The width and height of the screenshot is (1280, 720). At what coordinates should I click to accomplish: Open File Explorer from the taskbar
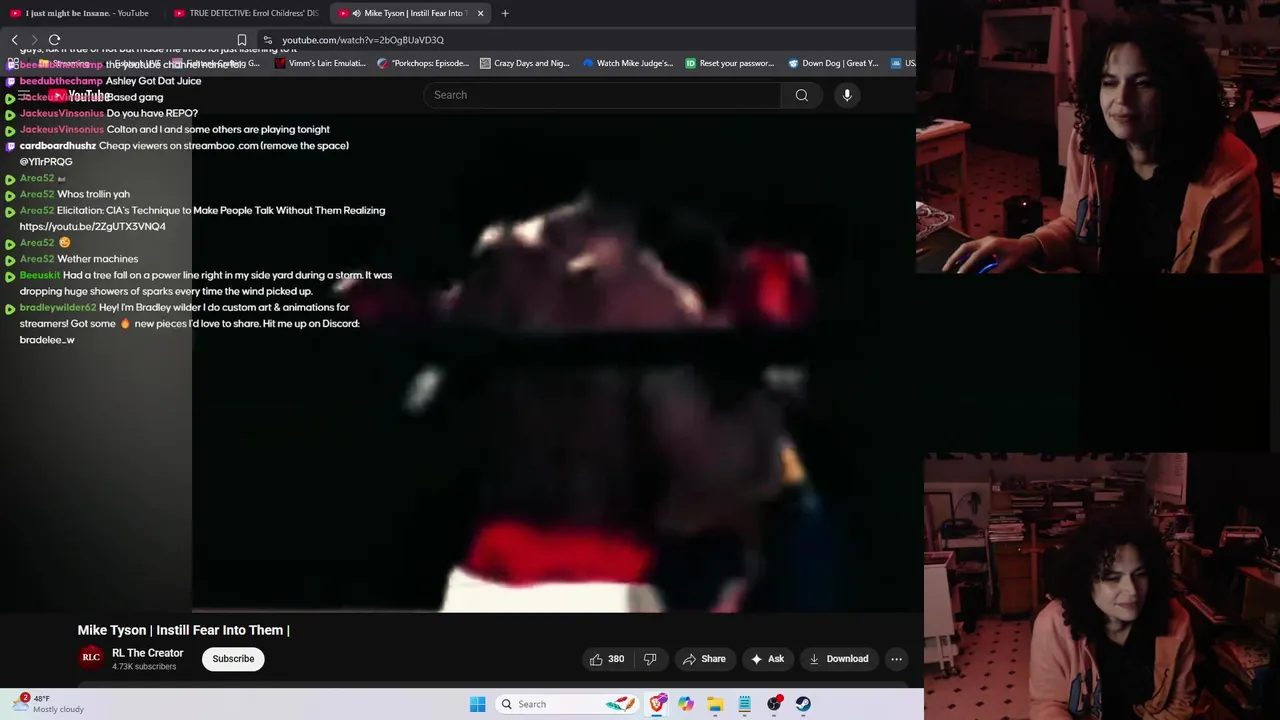(715, 704)
